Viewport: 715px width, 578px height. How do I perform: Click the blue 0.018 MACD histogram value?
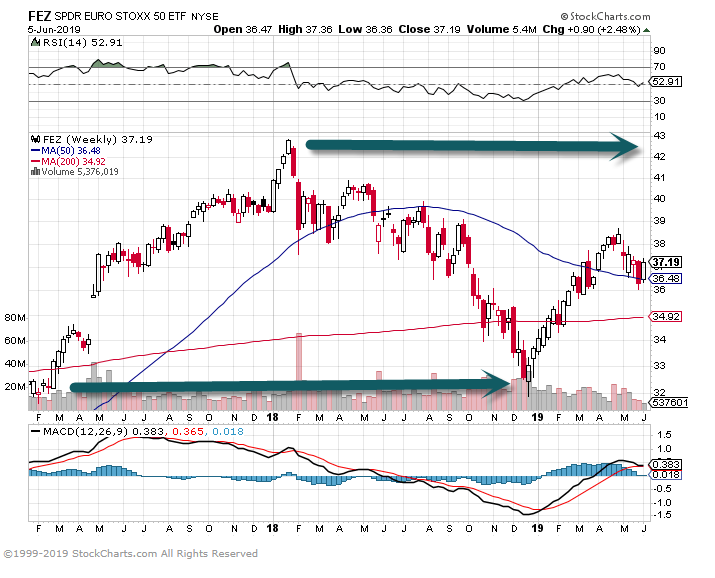[x=228, y=431]
